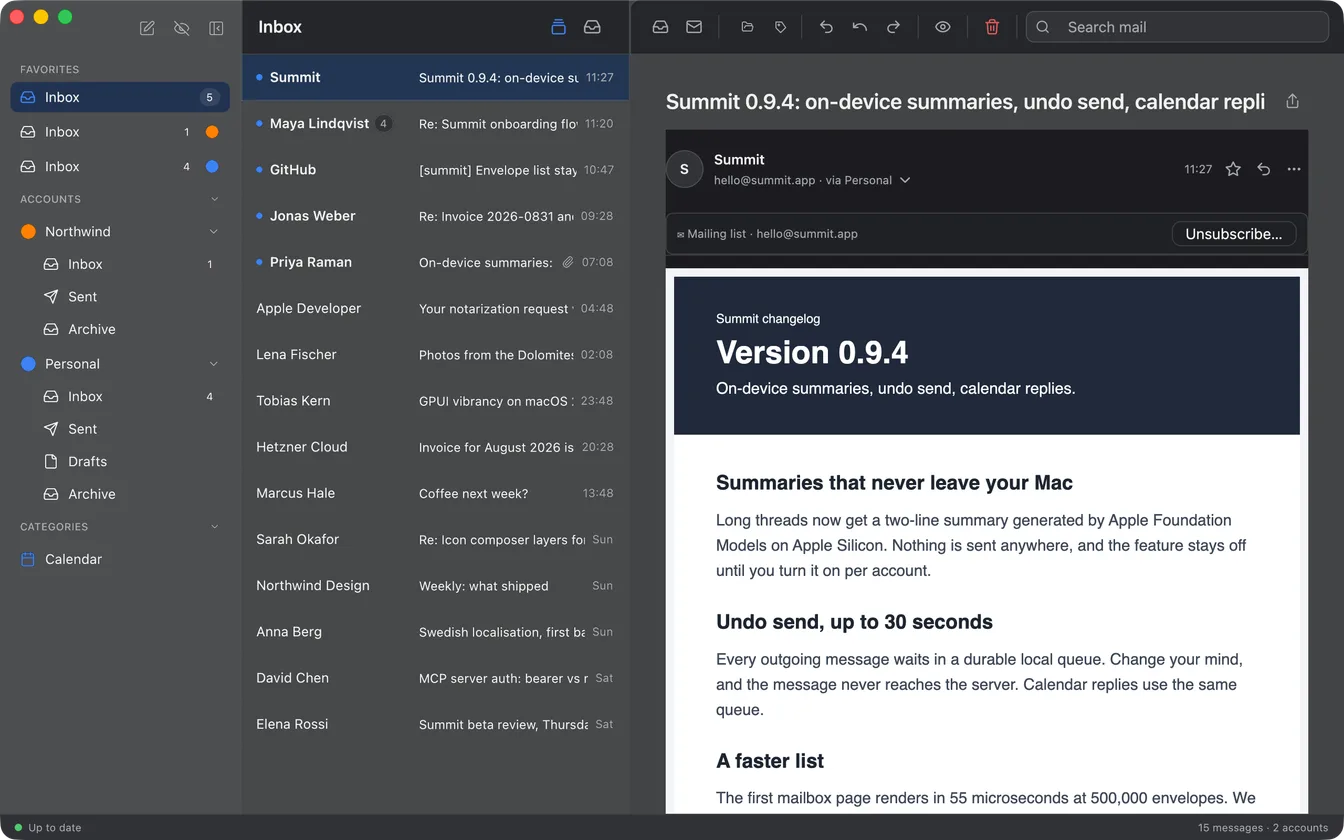Image resolution: width=1344 pixels, height=840 pixels.
Task: Open the Lena Fischer Dolomites photos message
Action: coord(435,354)
